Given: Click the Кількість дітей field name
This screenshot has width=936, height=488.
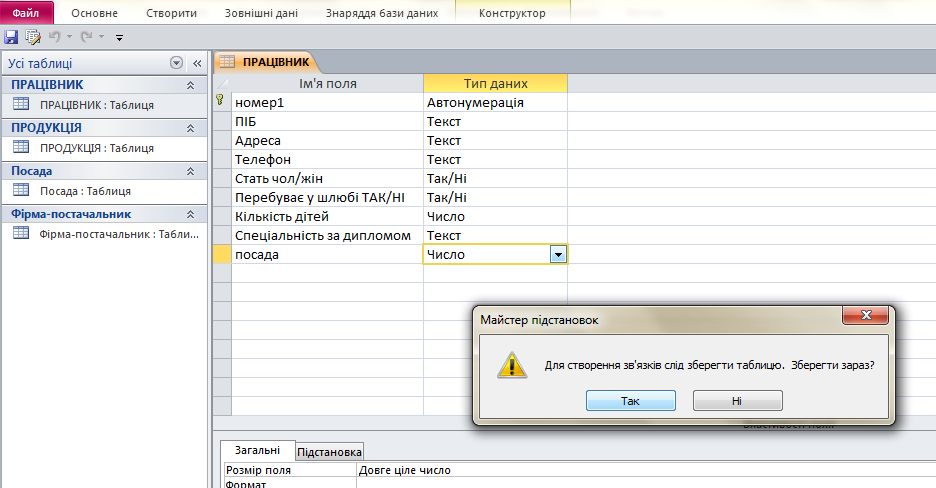Looking at the screenshot, I should coord(328,217).
